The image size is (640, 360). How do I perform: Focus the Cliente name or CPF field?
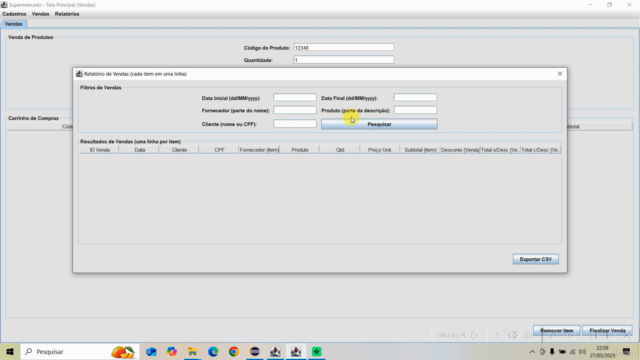pyautogui.click(x=295, y=124)
